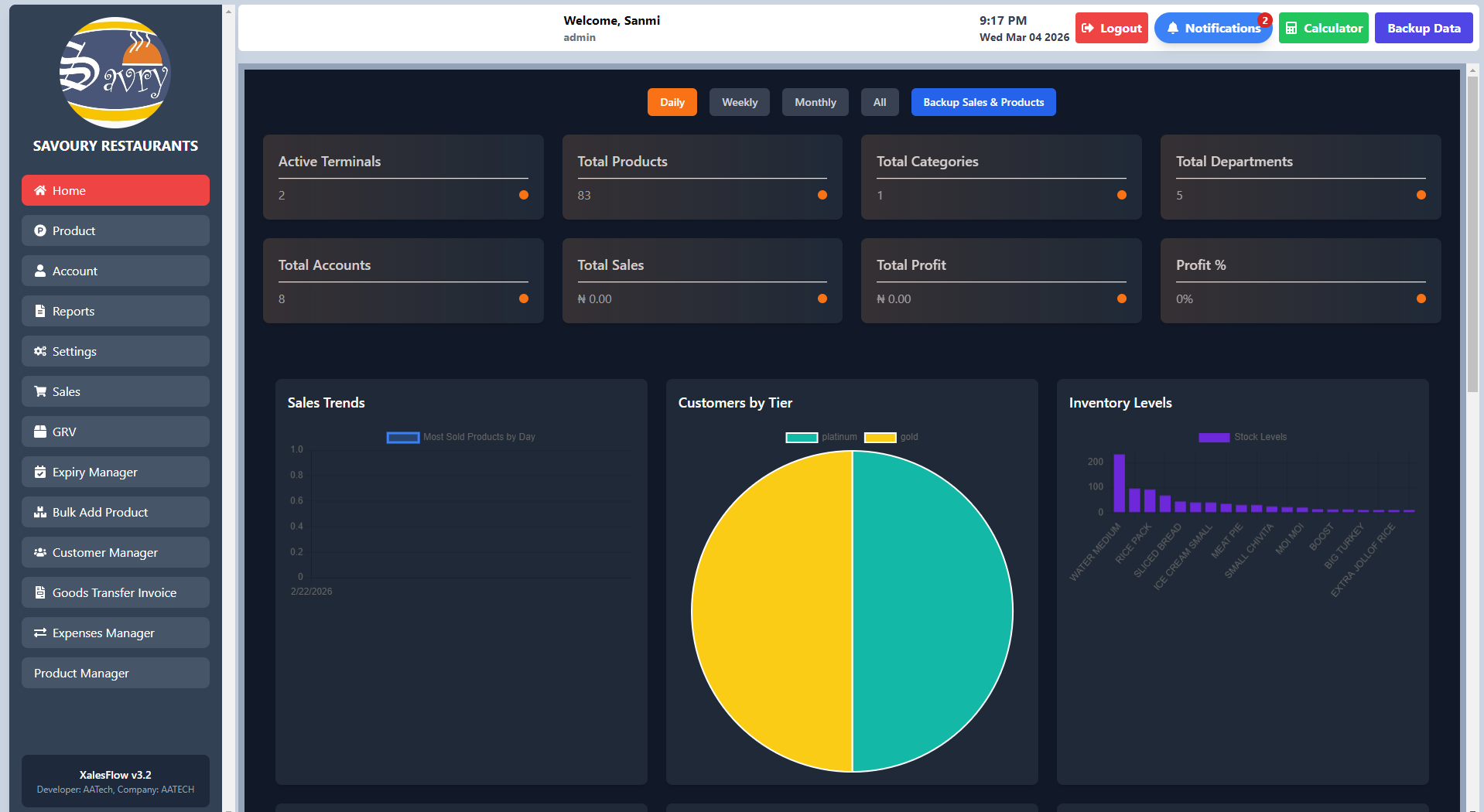
Task: Click the Reports document icon
Action: point(40,311)
